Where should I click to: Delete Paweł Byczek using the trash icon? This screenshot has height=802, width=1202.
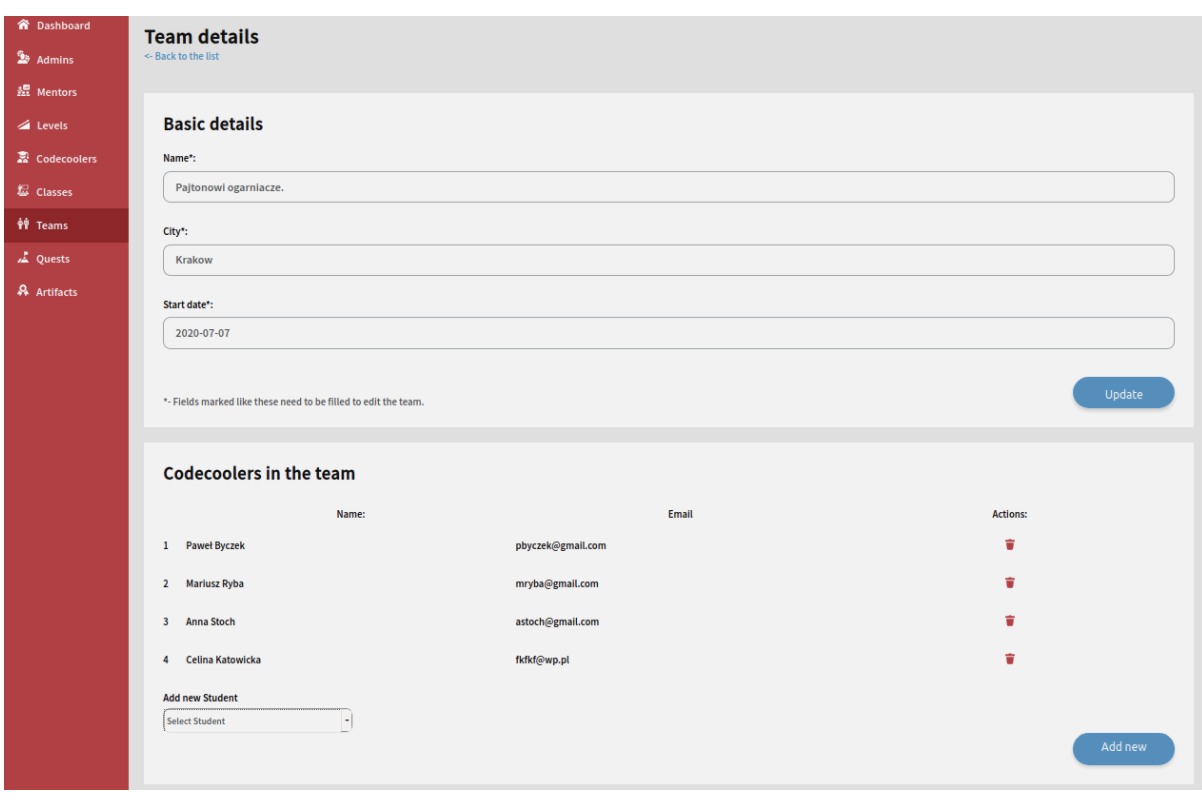click(x=1009, y=545)
